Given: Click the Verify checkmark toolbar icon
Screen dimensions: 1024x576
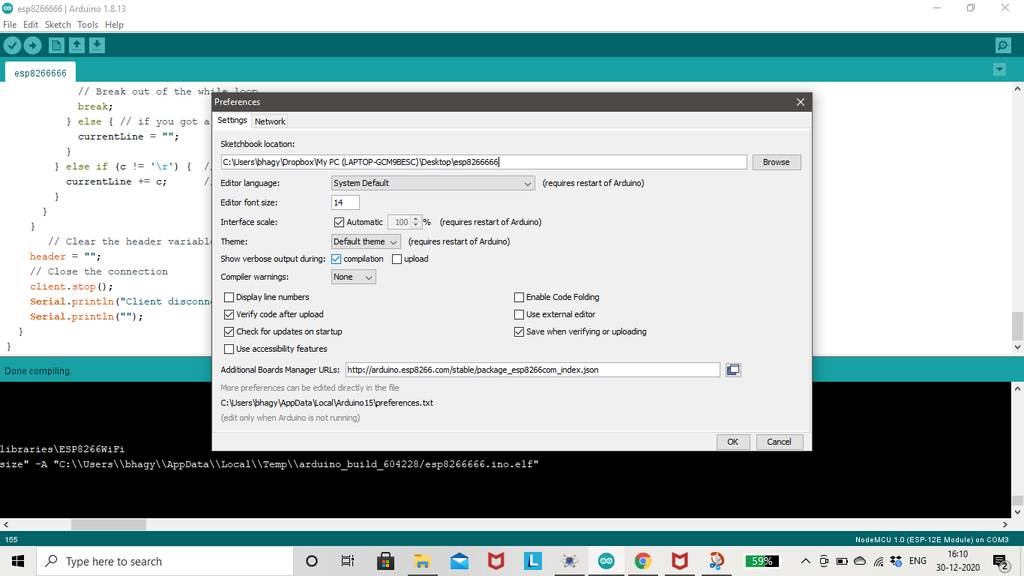Looking at the screenshot, I should tap(12, 45).
